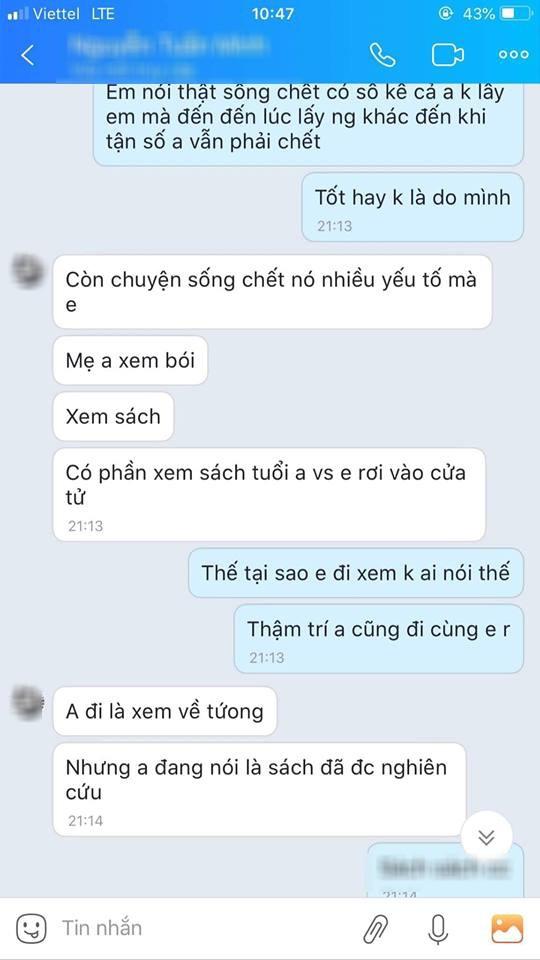Tap the battery indicator in status bar

click(516, 13)
